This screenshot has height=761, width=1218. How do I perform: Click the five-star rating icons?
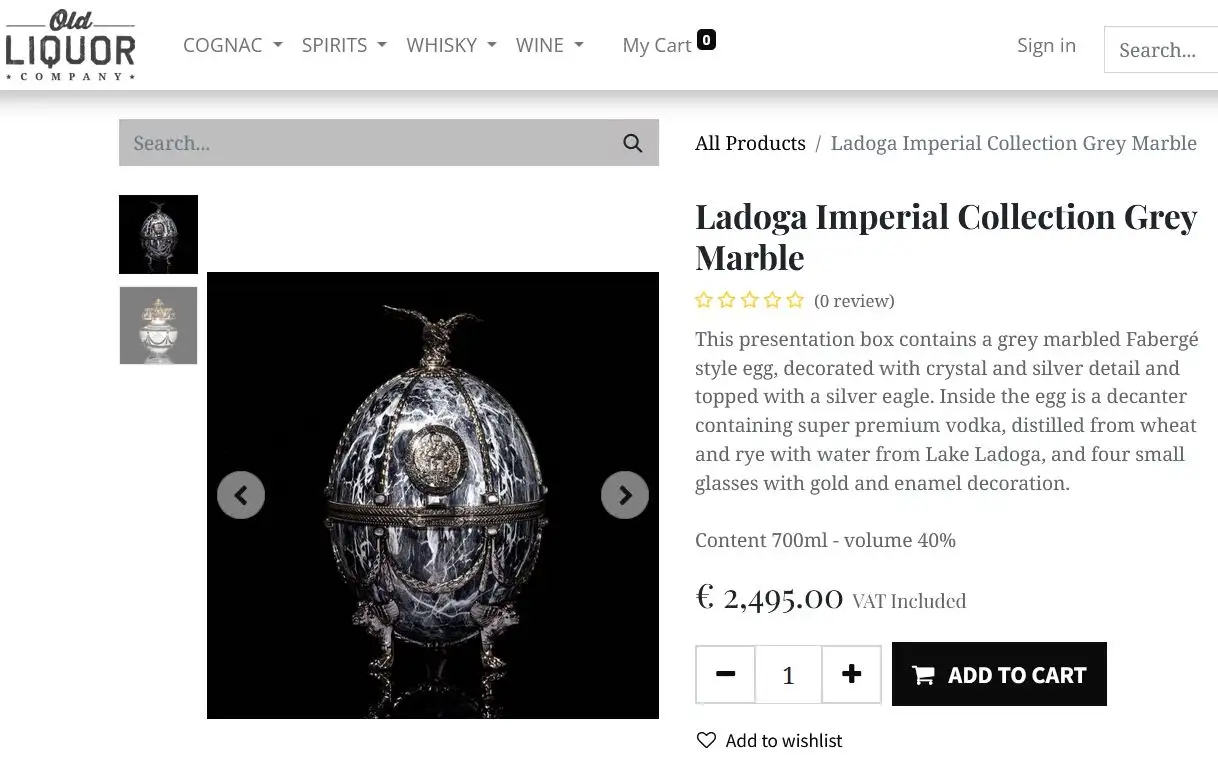750,300
